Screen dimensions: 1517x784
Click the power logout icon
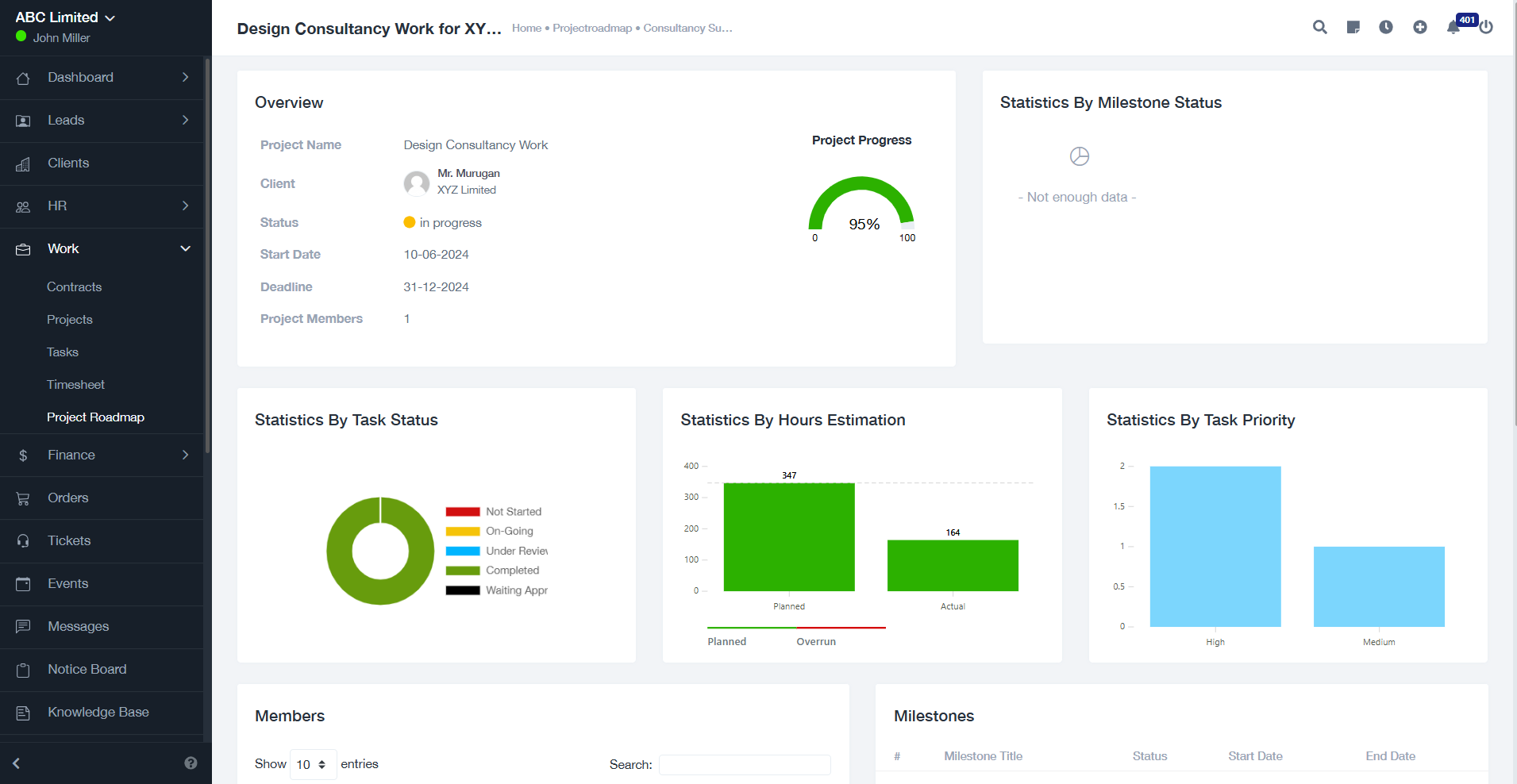tap(1486, 27)
